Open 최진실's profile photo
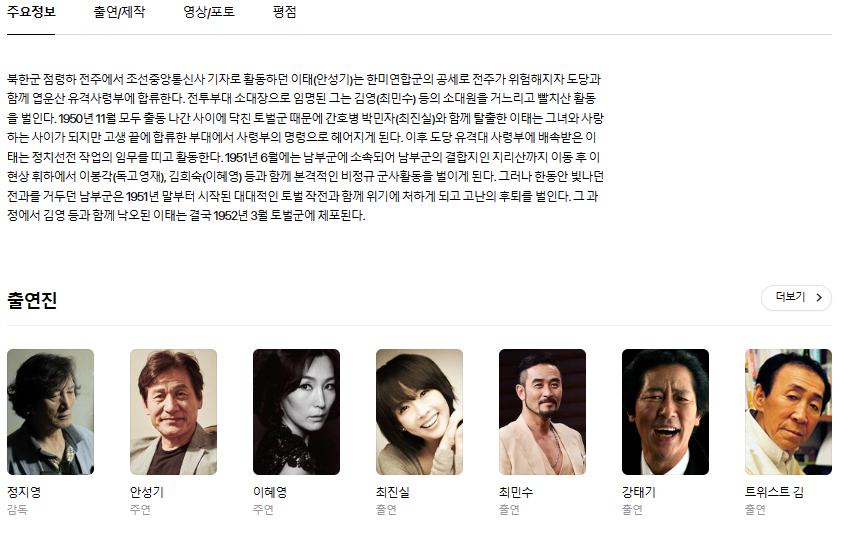Image resolution: width=859 pixels, height=533 pixels. 419,412
